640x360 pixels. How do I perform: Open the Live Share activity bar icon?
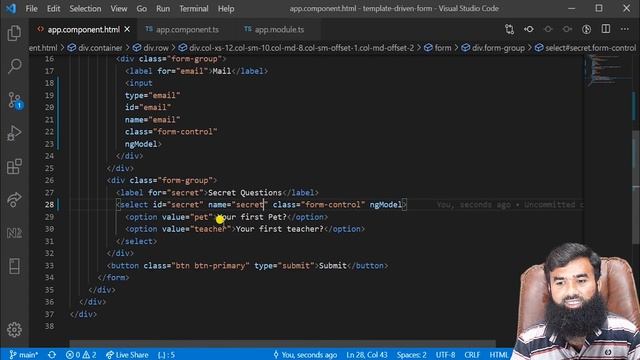(14, 200)
